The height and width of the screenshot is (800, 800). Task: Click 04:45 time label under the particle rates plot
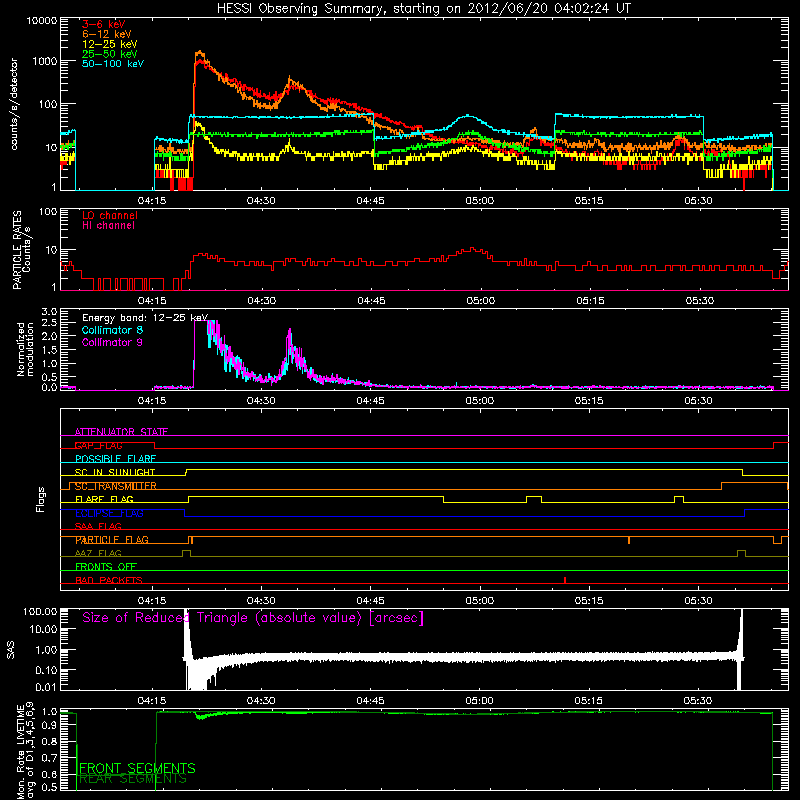click(371, 301)
